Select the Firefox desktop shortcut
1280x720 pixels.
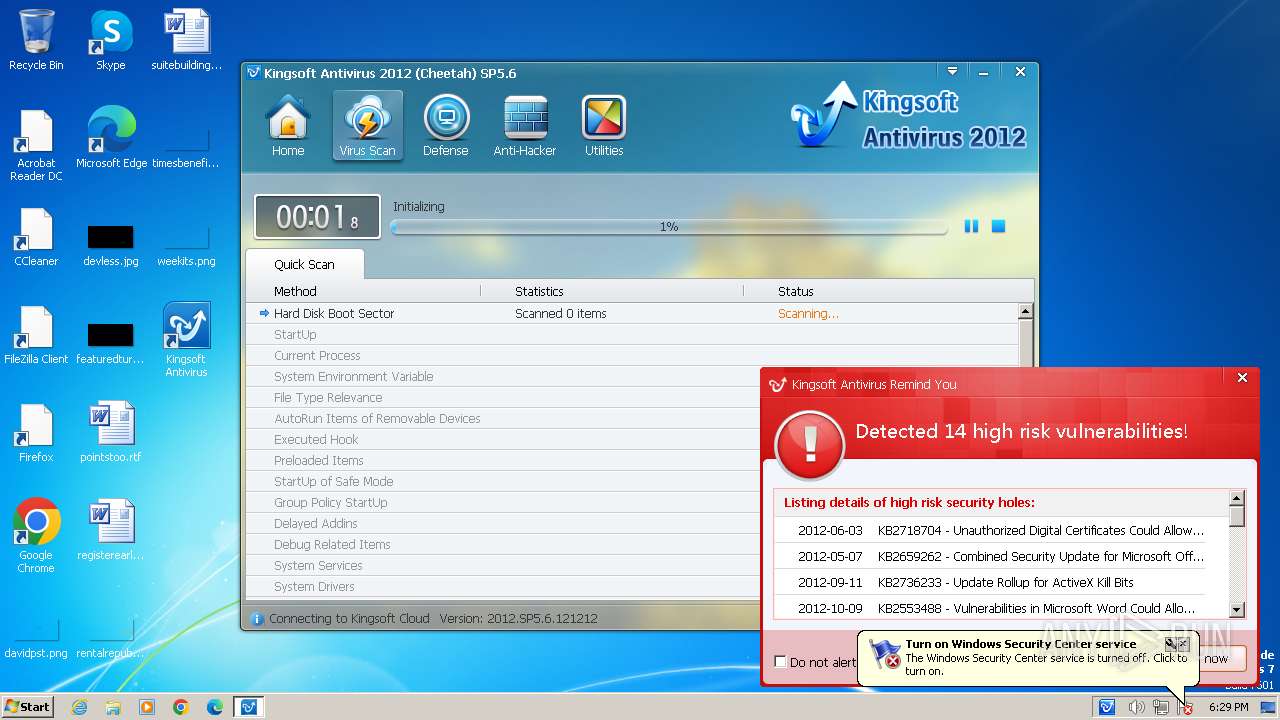[x=36, y=434]
